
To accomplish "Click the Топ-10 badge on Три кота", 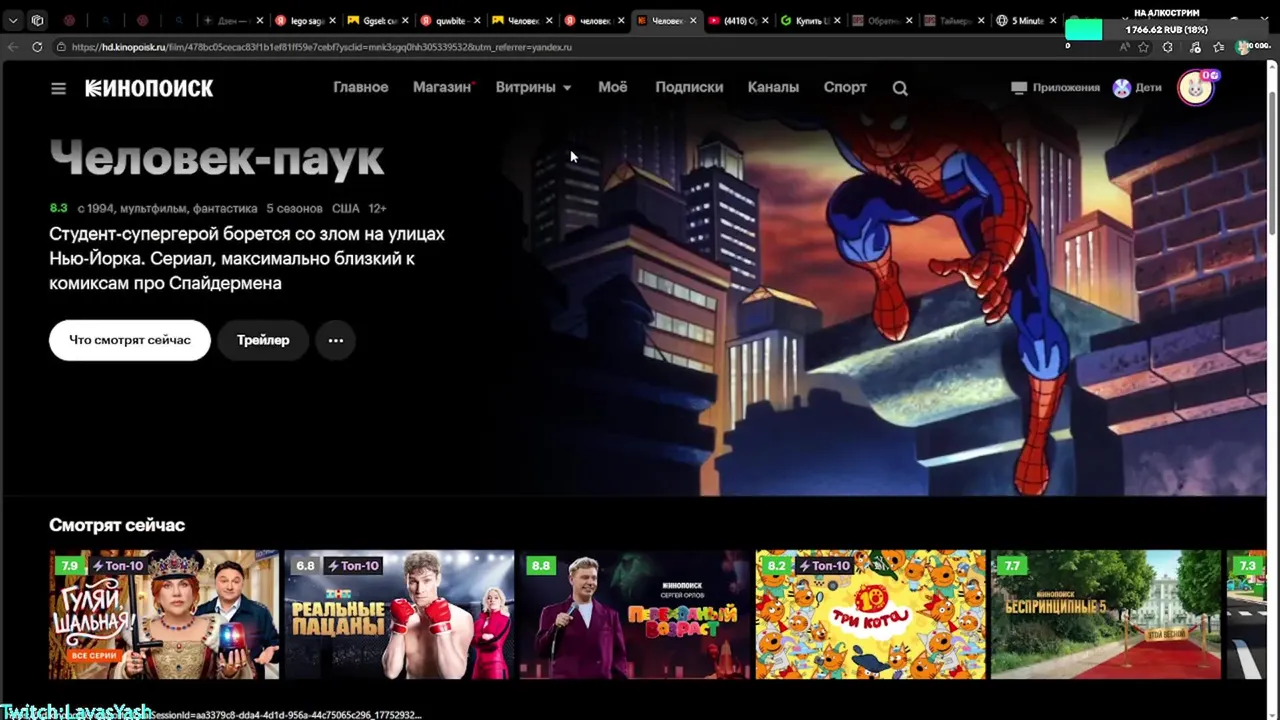I will (x=824, y=565).
